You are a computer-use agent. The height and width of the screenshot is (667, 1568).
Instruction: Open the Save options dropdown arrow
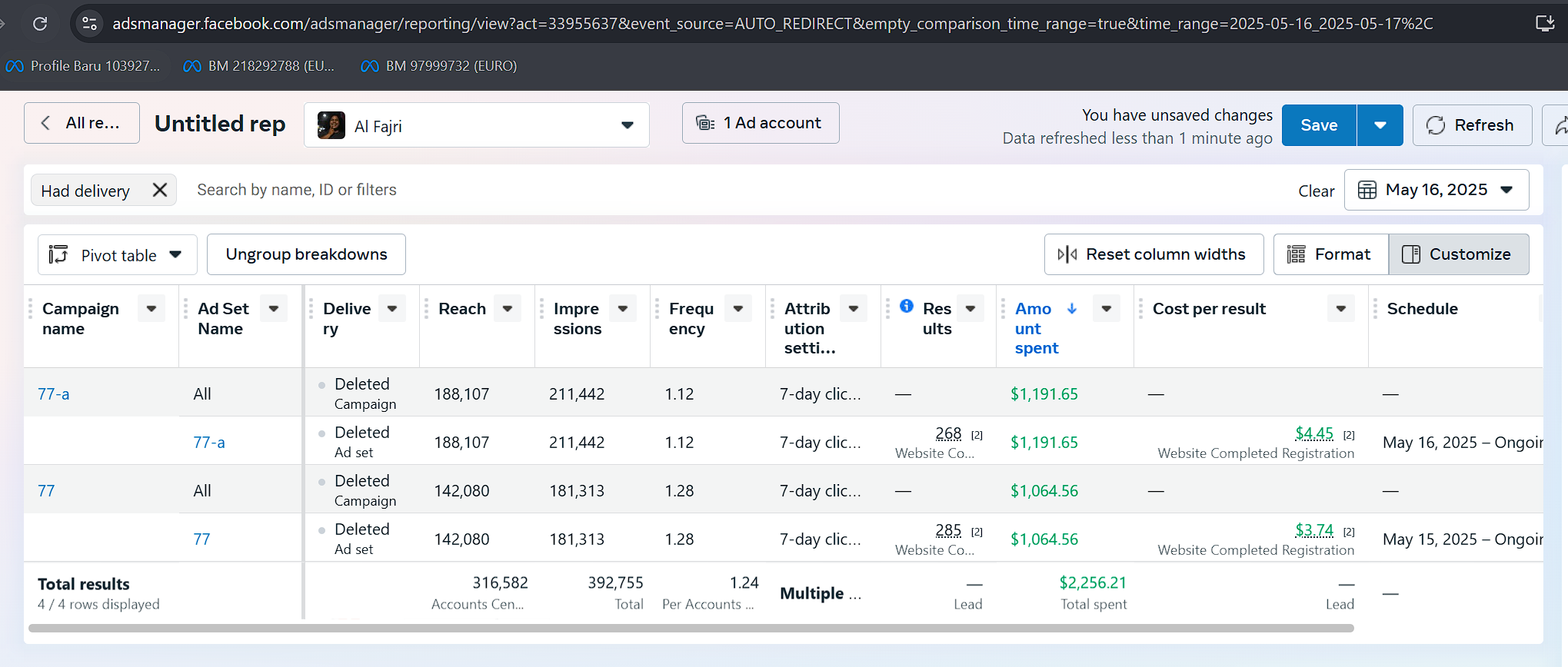(x=1380, y=125)
